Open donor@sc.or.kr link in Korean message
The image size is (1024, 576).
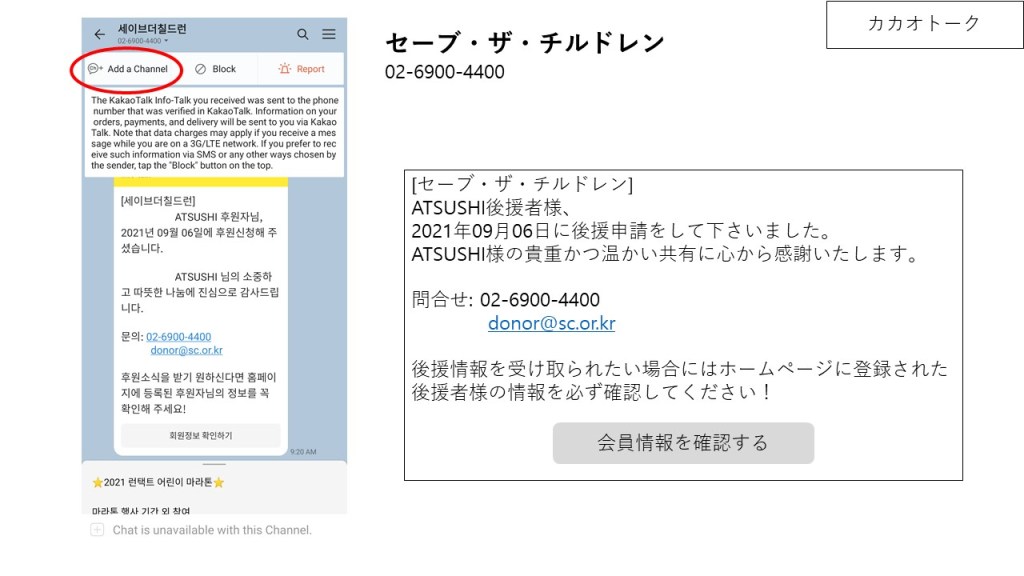pyautogui.click(x=186, y=351)
